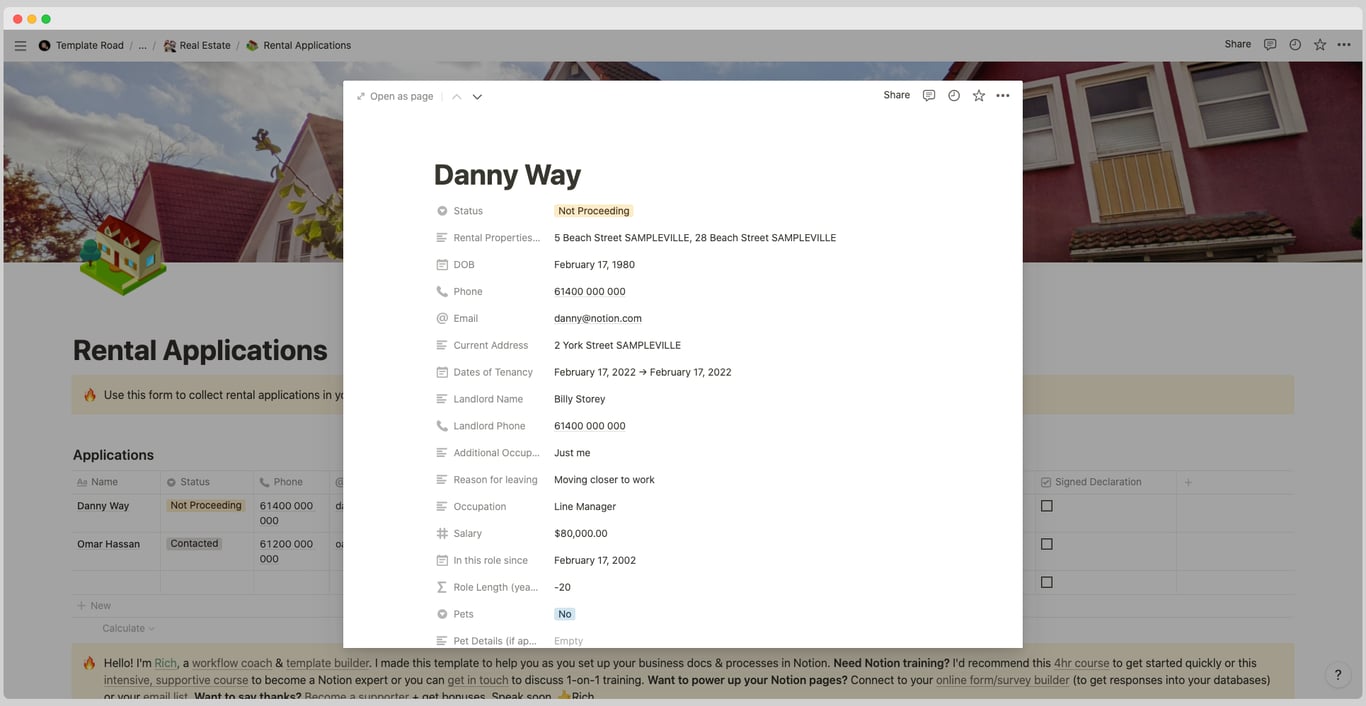Go to previous record with up chevron
The width and height of the screenshot is (1366, 706).
coord(456,97)
